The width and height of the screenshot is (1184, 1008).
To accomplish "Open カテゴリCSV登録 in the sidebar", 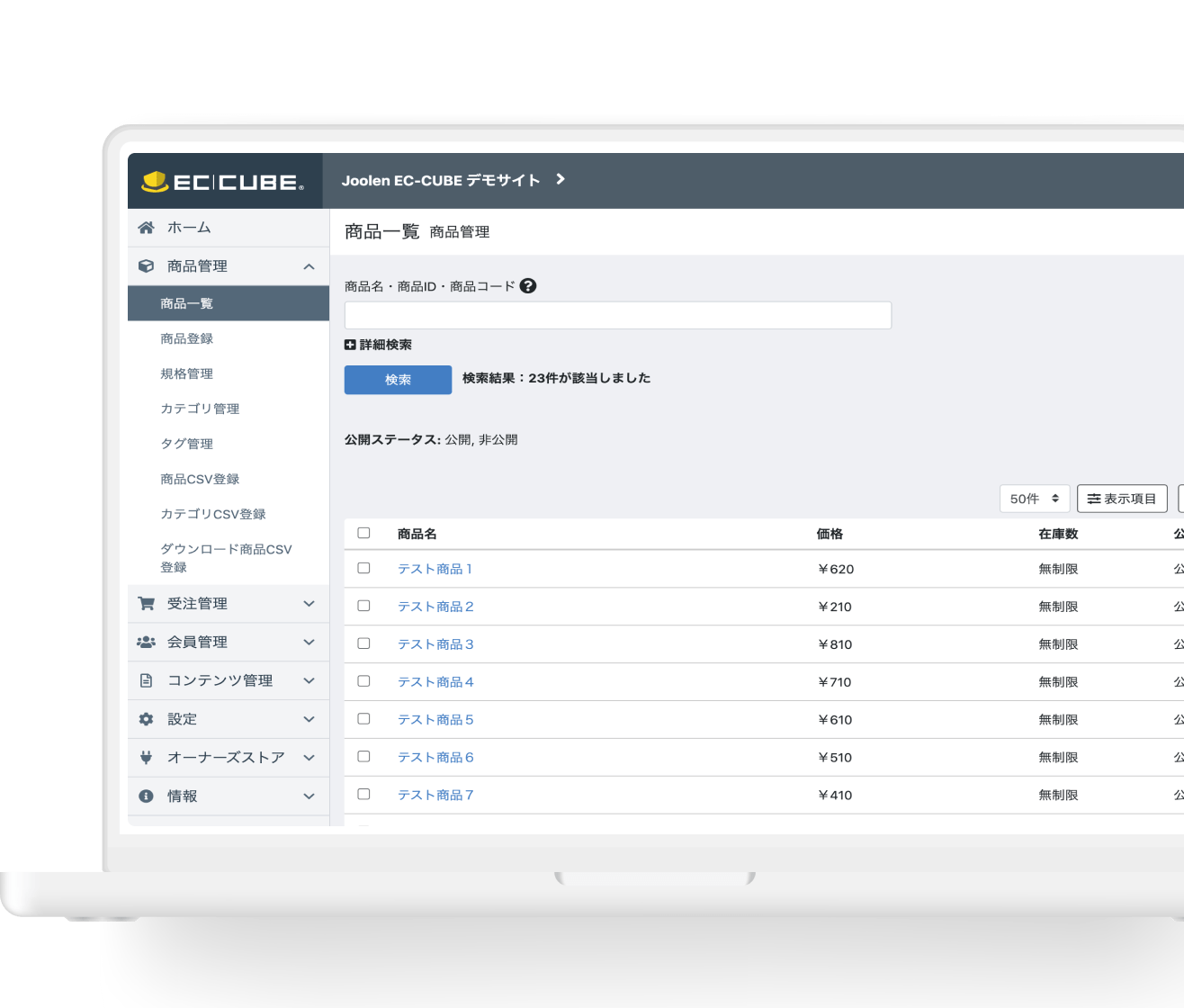I will 213,514.
